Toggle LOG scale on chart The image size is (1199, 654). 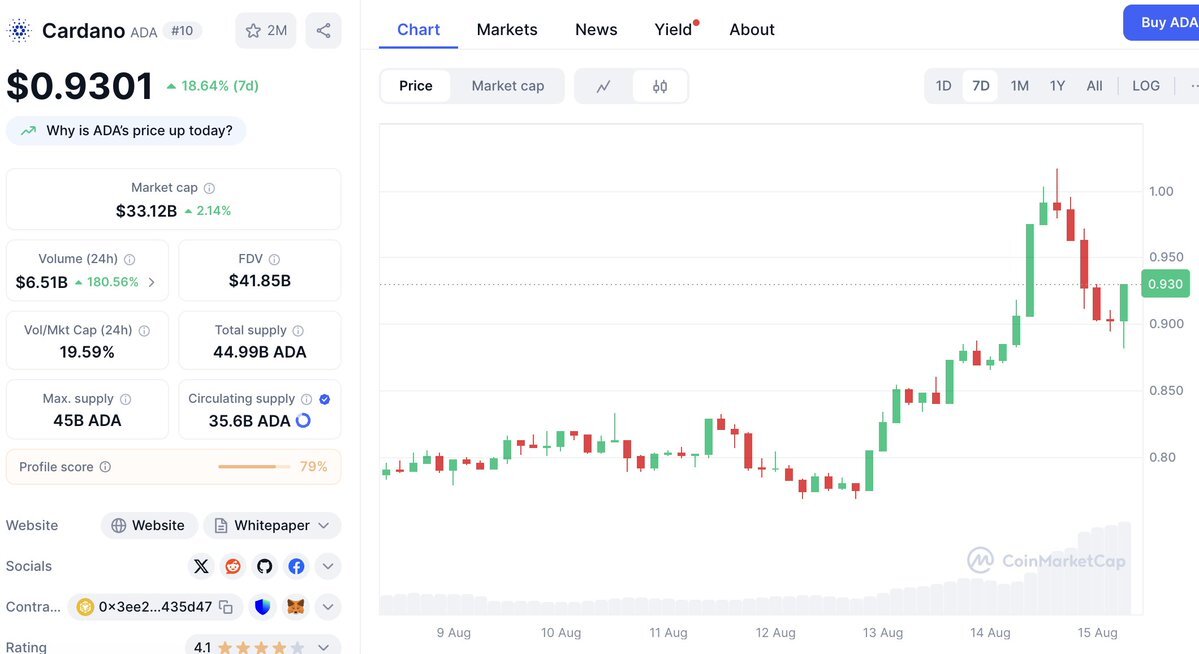coord(1145,86)
